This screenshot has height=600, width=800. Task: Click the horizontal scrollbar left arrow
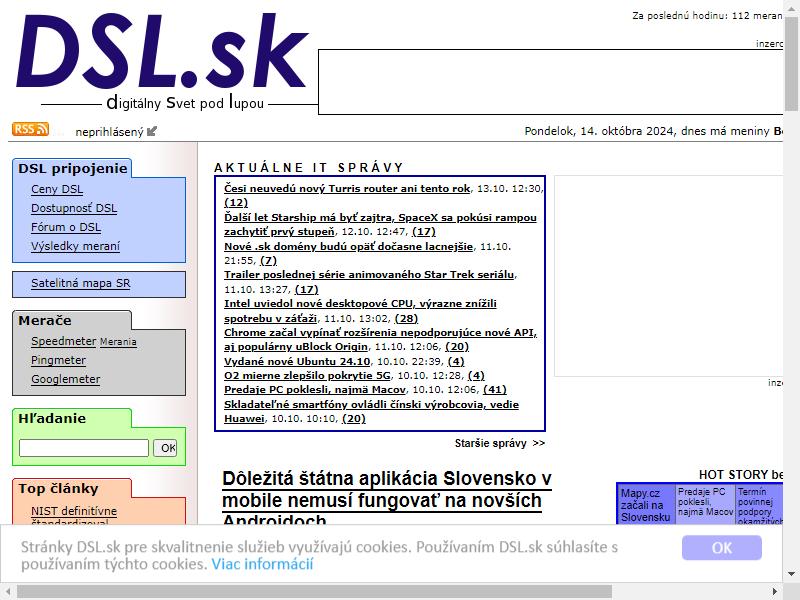8,592
